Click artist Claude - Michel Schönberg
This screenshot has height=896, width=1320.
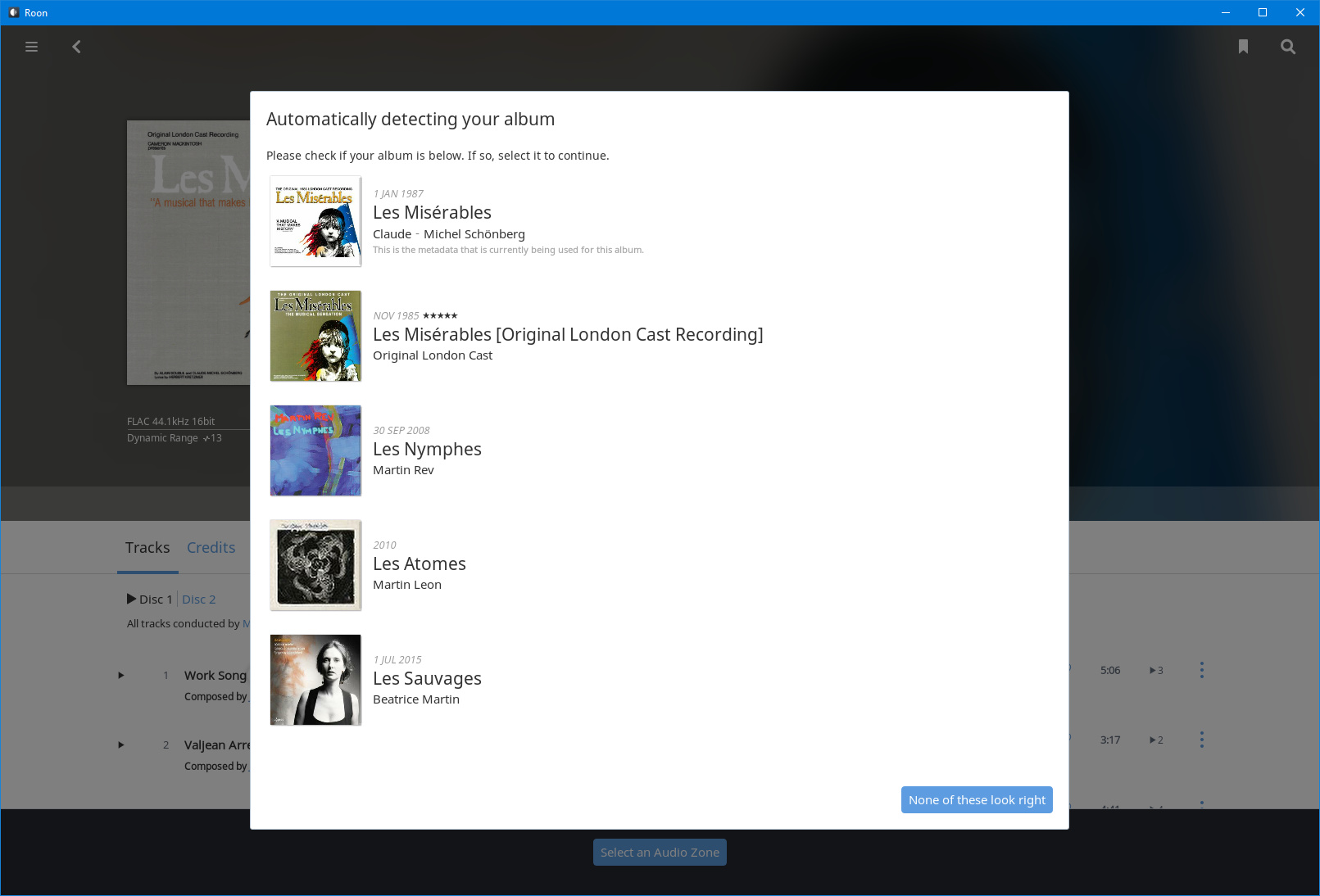tap(449, 234)
